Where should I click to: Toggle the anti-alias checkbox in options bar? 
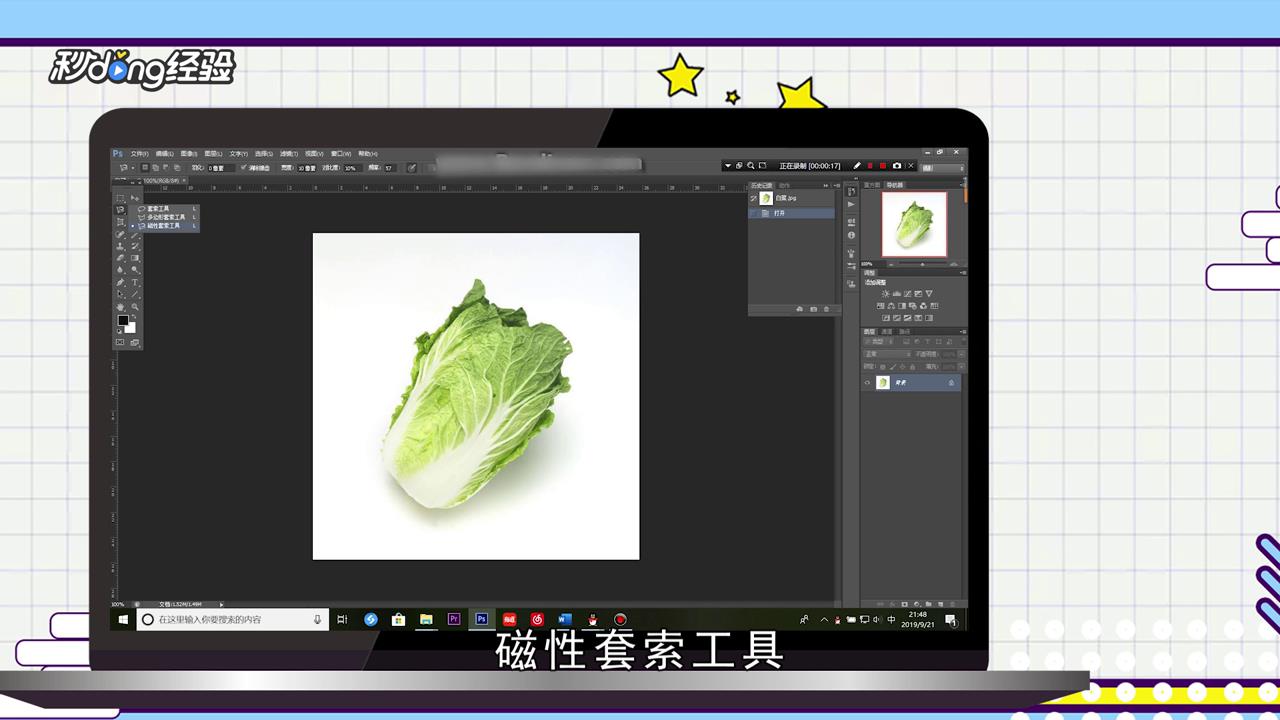pyautogui.click(x=243, y=167)
